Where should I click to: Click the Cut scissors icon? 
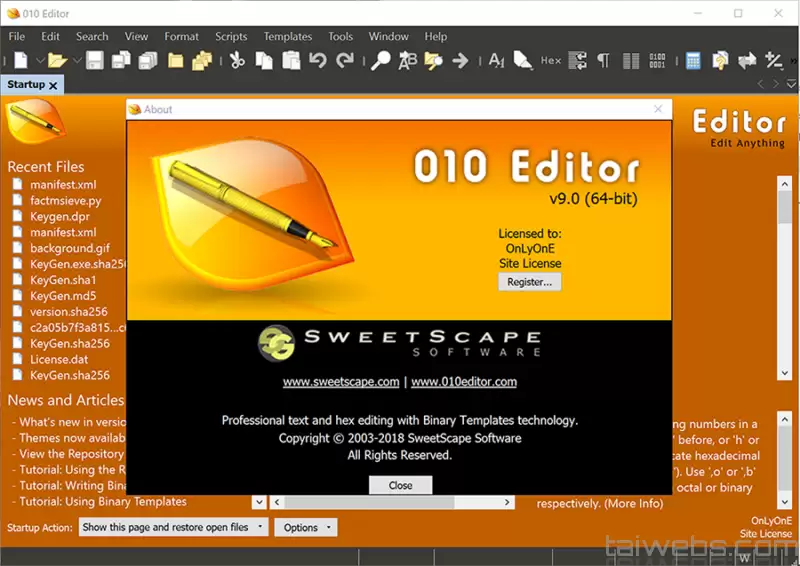pyautogui.click(x=237, y=60)
